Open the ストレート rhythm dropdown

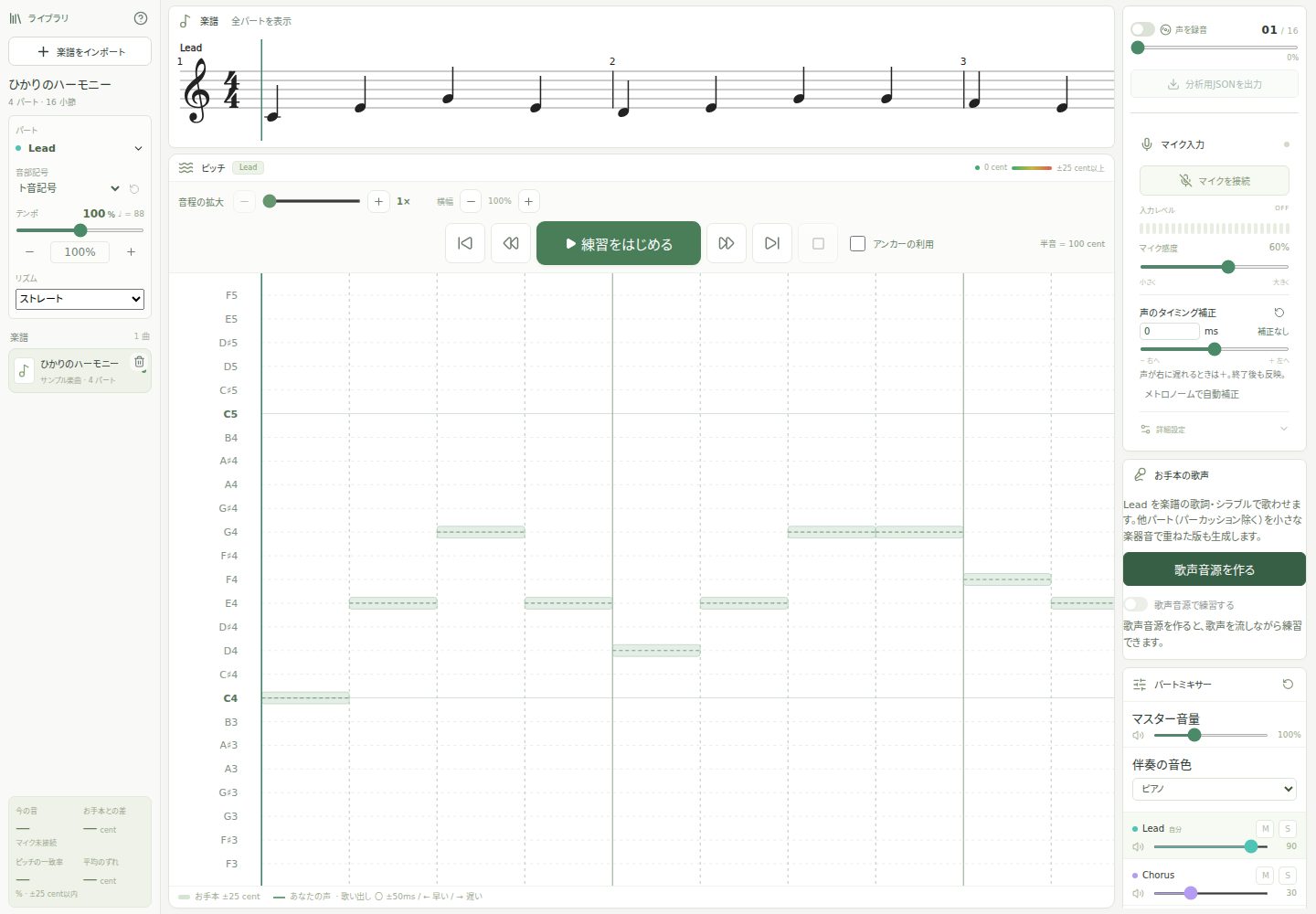click(80, 299)
